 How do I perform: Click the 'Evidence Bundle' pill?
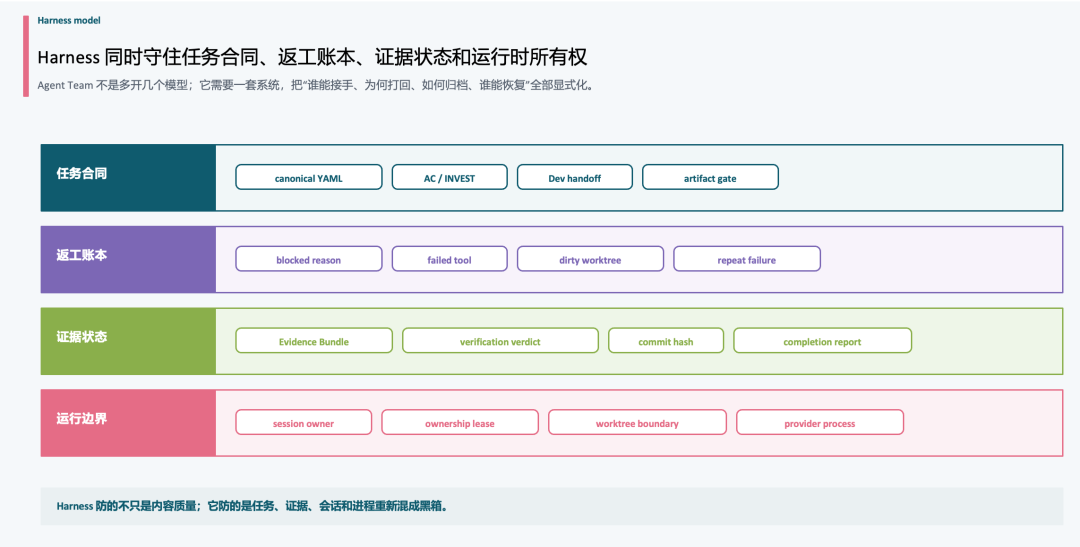(x=314, y=341)
